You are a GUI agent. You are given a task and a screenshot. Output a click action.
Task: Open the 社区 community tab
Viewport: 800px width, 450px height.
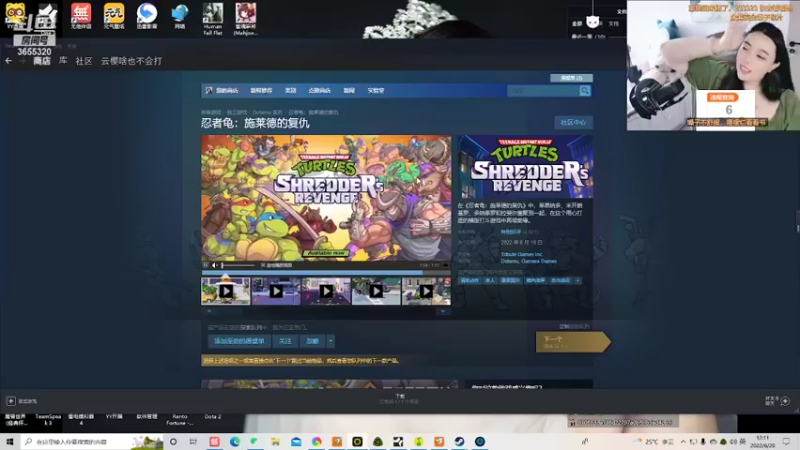click(84, 61)
